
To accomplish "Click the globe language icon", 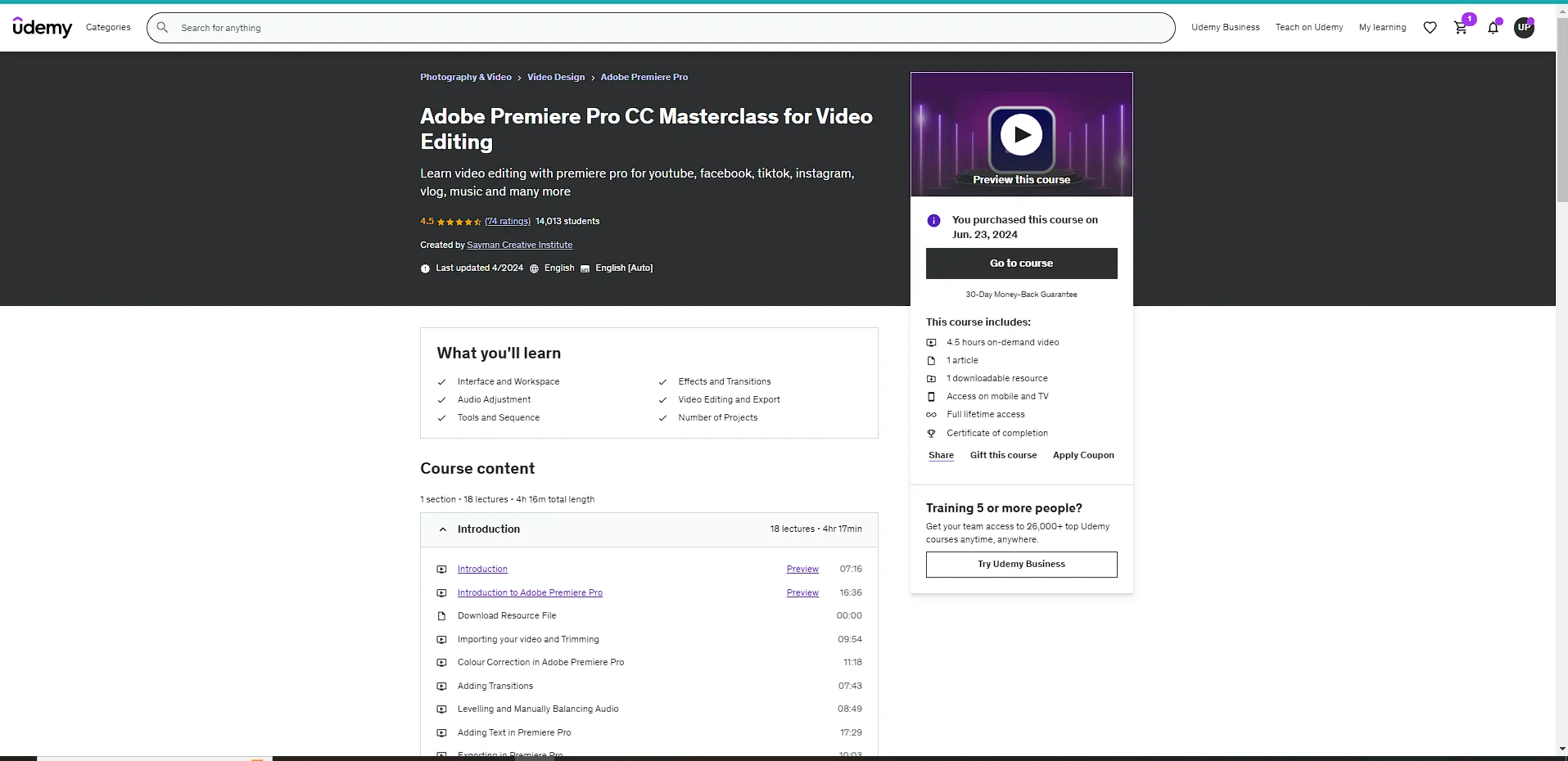I will pyautogui.click(x=534, y=268).
